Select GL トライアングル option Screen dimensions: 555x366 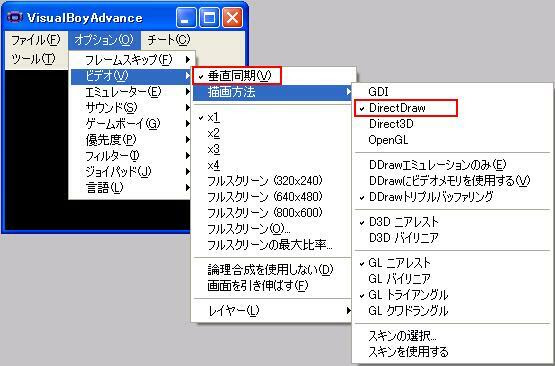click(453, 295)
